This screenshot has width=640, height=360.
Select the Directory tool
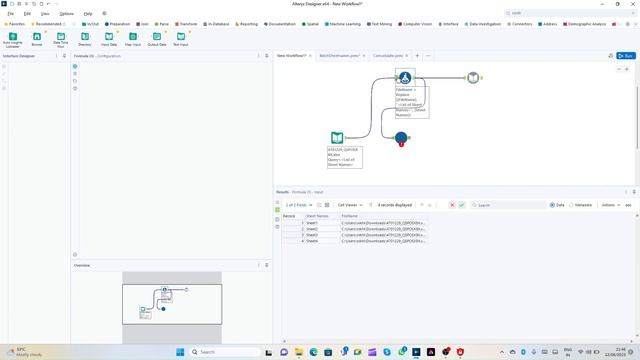85,38
